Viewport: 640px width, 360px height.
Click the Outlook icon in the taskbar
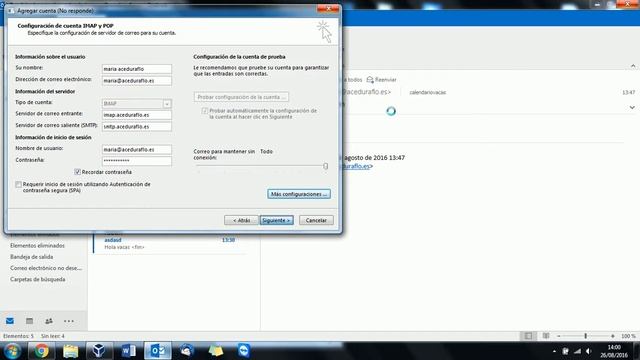[158, 351]
